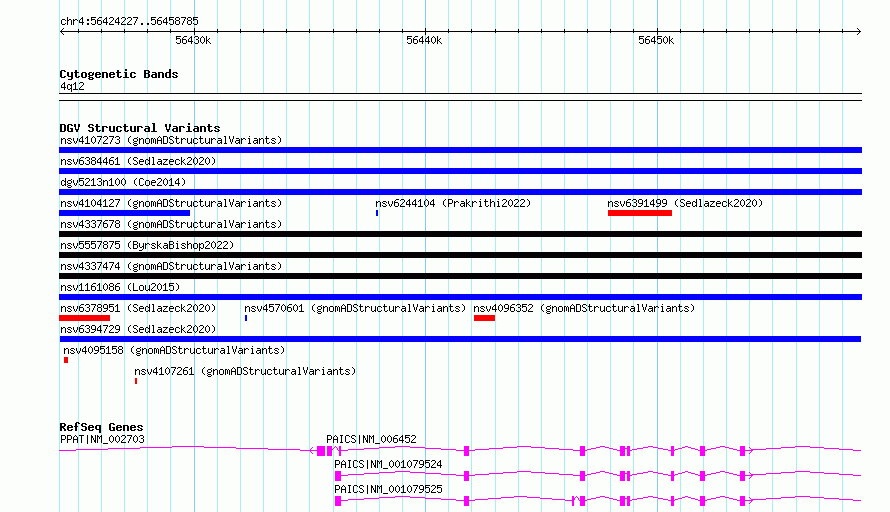Click the small red nsv4095158 marker

click(x=66, y=360)
